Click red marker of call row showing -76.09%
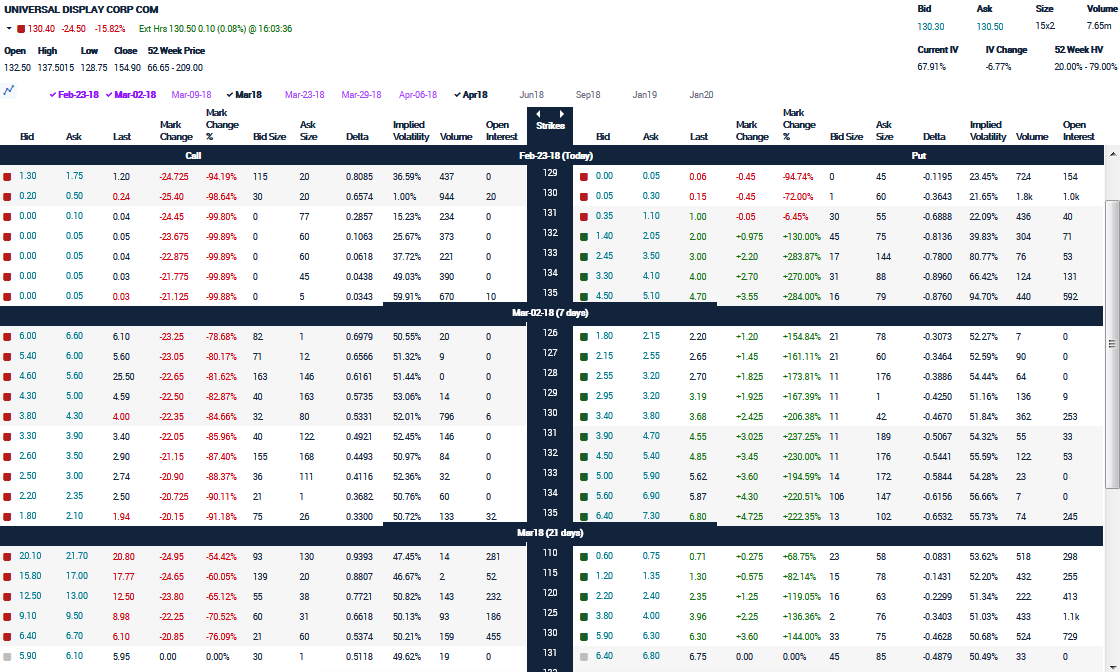This screenshot has width=1120, height=672. tap(7, 636)
